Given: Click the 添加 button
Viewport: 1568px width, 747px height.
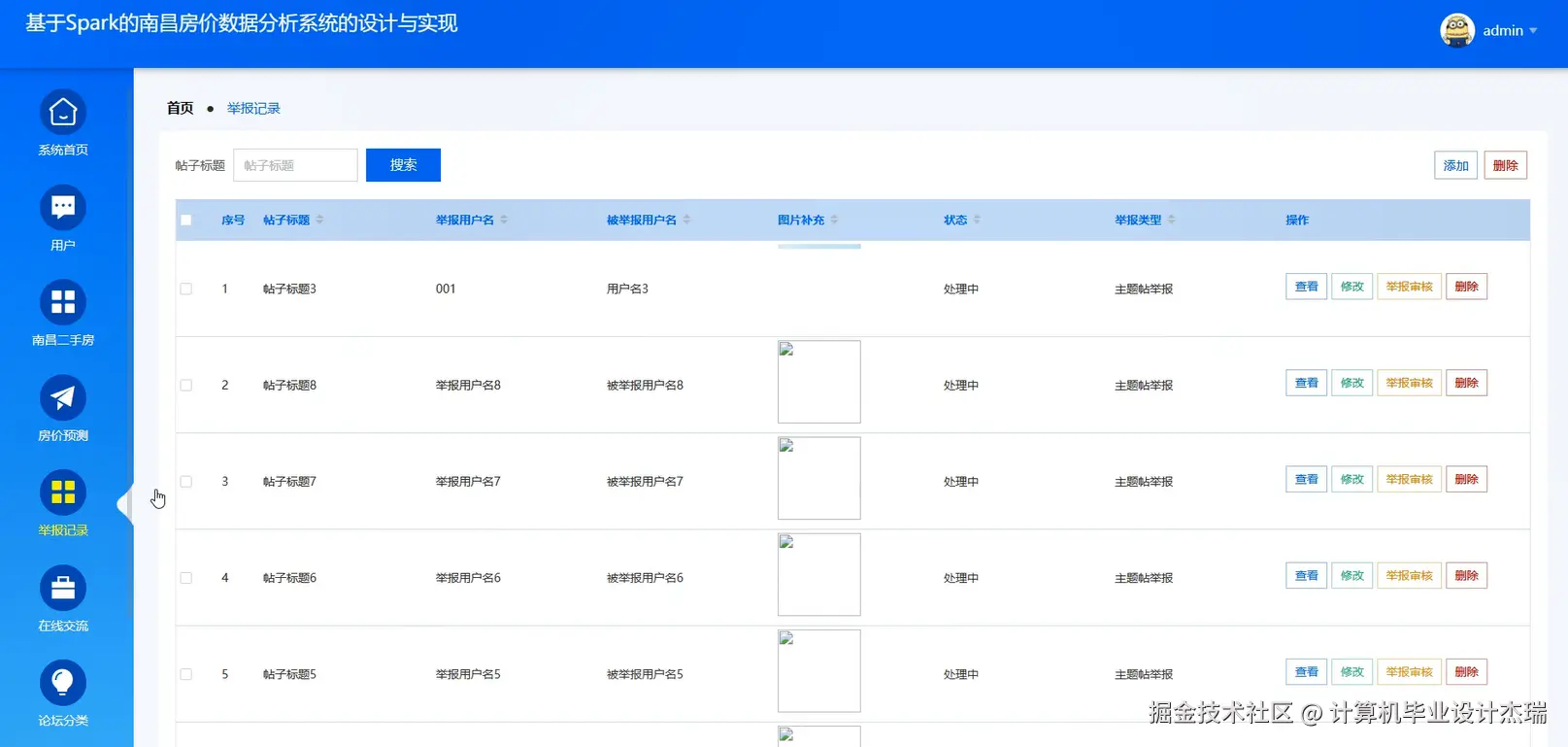Looking at the screenshot, I should (x=1455, y=165).
